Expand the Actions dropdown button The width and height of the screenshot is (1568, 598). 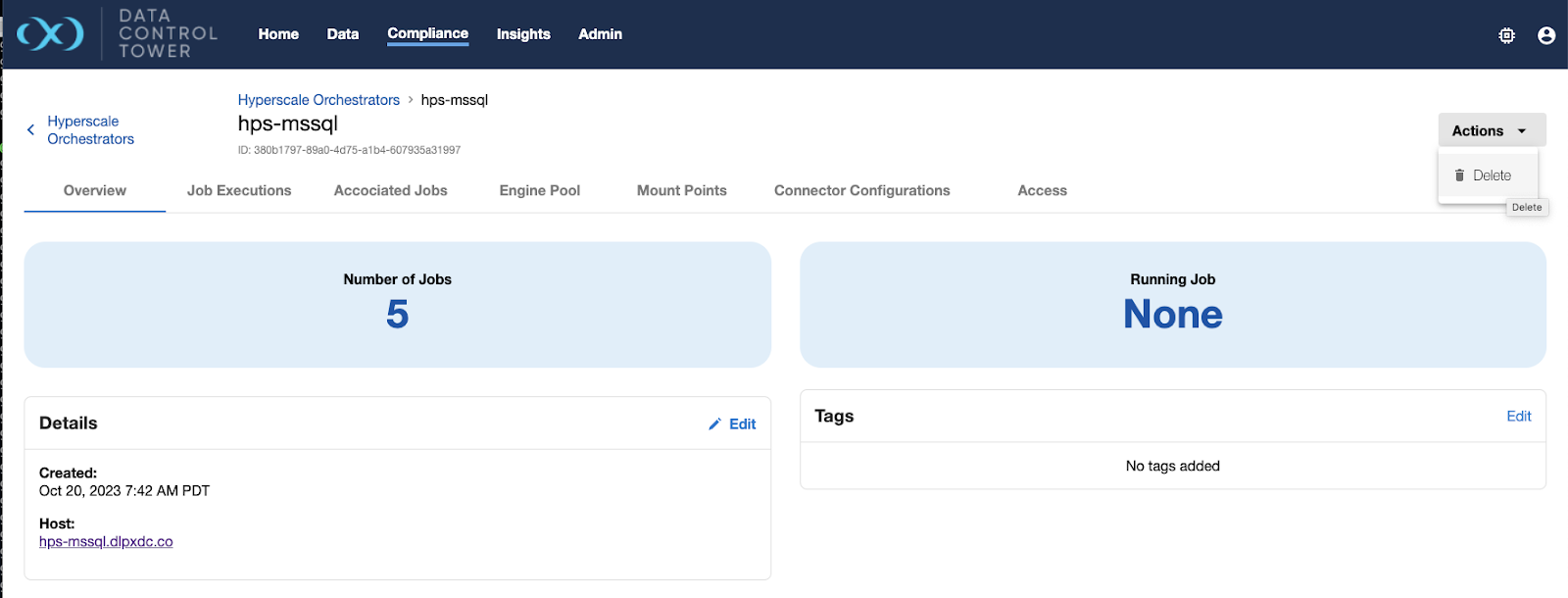[x=1491, y=130]
